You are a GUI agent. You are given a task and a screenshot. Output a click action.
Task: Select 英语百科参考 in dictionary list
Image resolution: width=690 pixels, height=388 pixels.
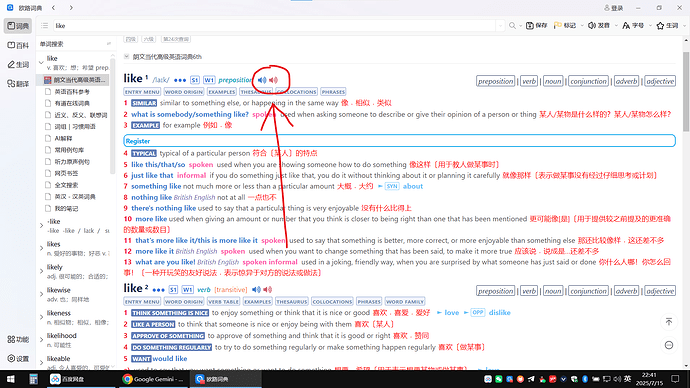coord(72,92)
